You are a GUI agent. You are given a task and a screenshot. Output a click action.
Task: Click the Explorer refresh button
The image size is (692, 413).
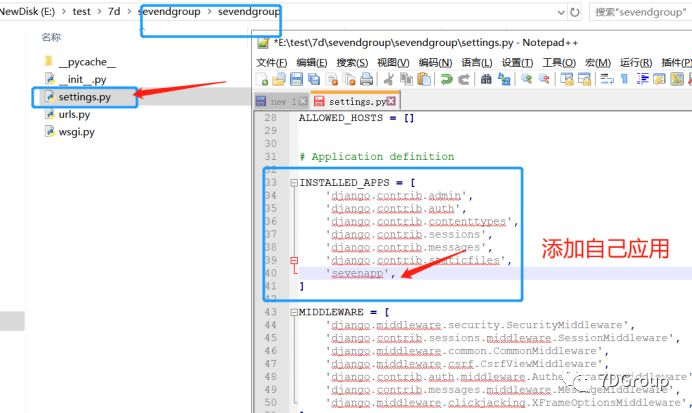[x=575, y=12]
